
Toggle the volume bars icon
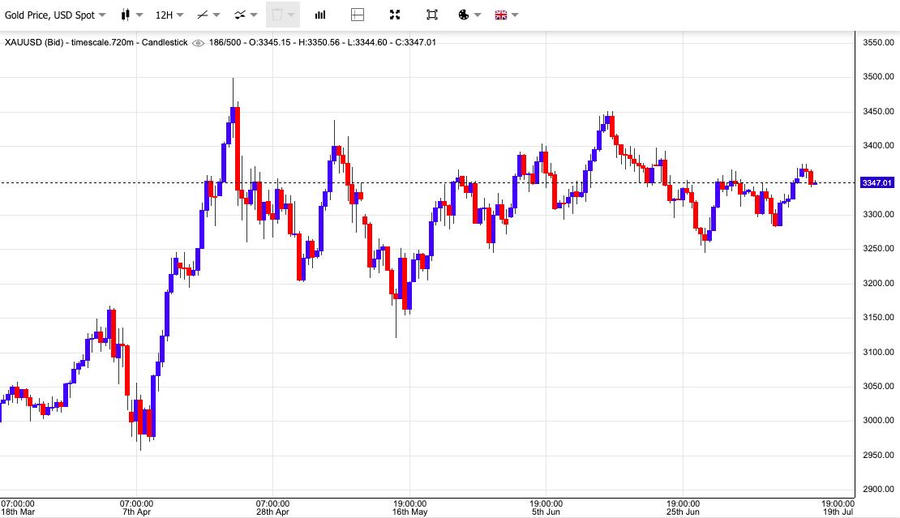pyautogui.click(x=320, y=15)
